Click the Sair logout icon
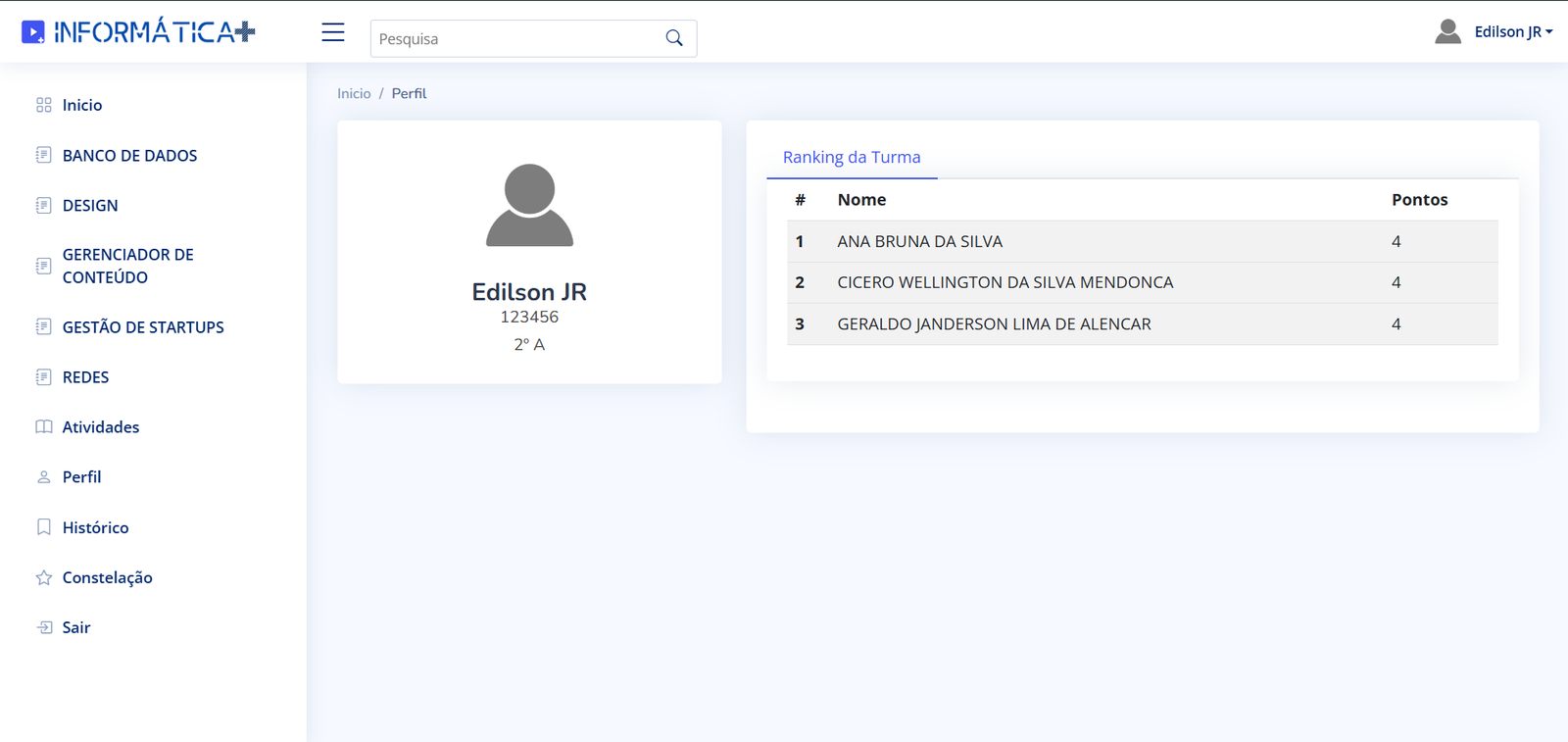Screen dimensions: 1568x742 (x=44, y=627)
